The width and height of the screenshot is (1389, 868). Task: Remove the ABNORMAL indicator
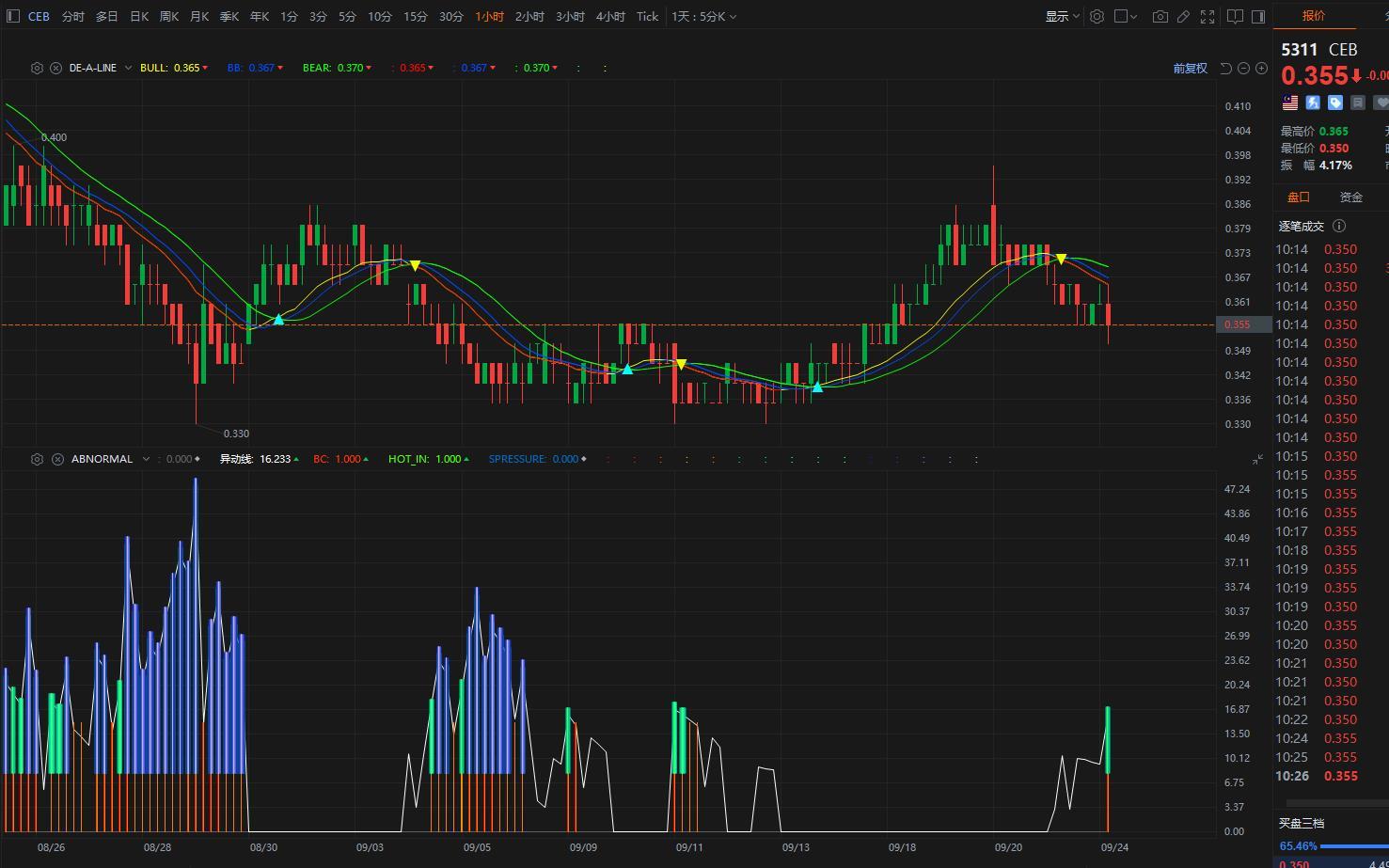pos(57,459)
